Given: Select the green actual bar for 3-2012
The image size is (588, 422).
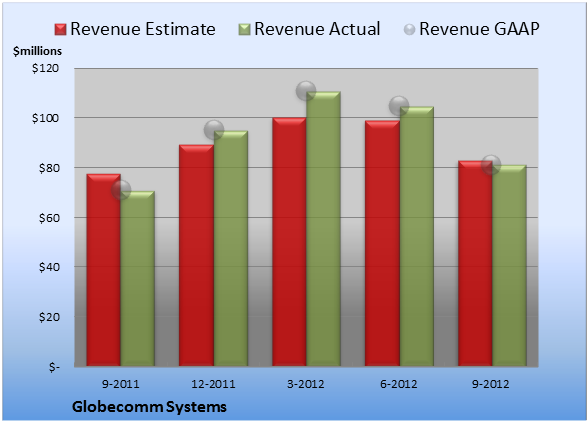Looking at the screenshot, I should coord(323,229).
